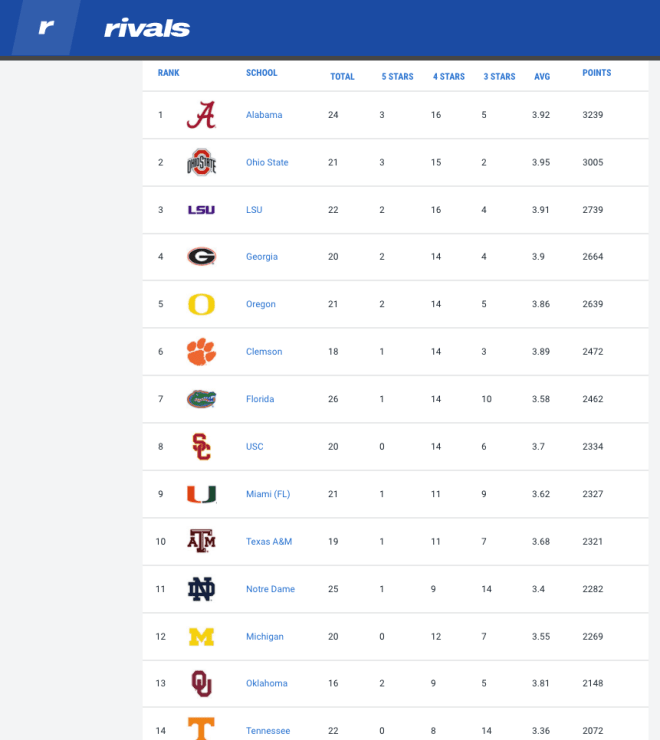Click the Texas A&M logo

[202, 541]
